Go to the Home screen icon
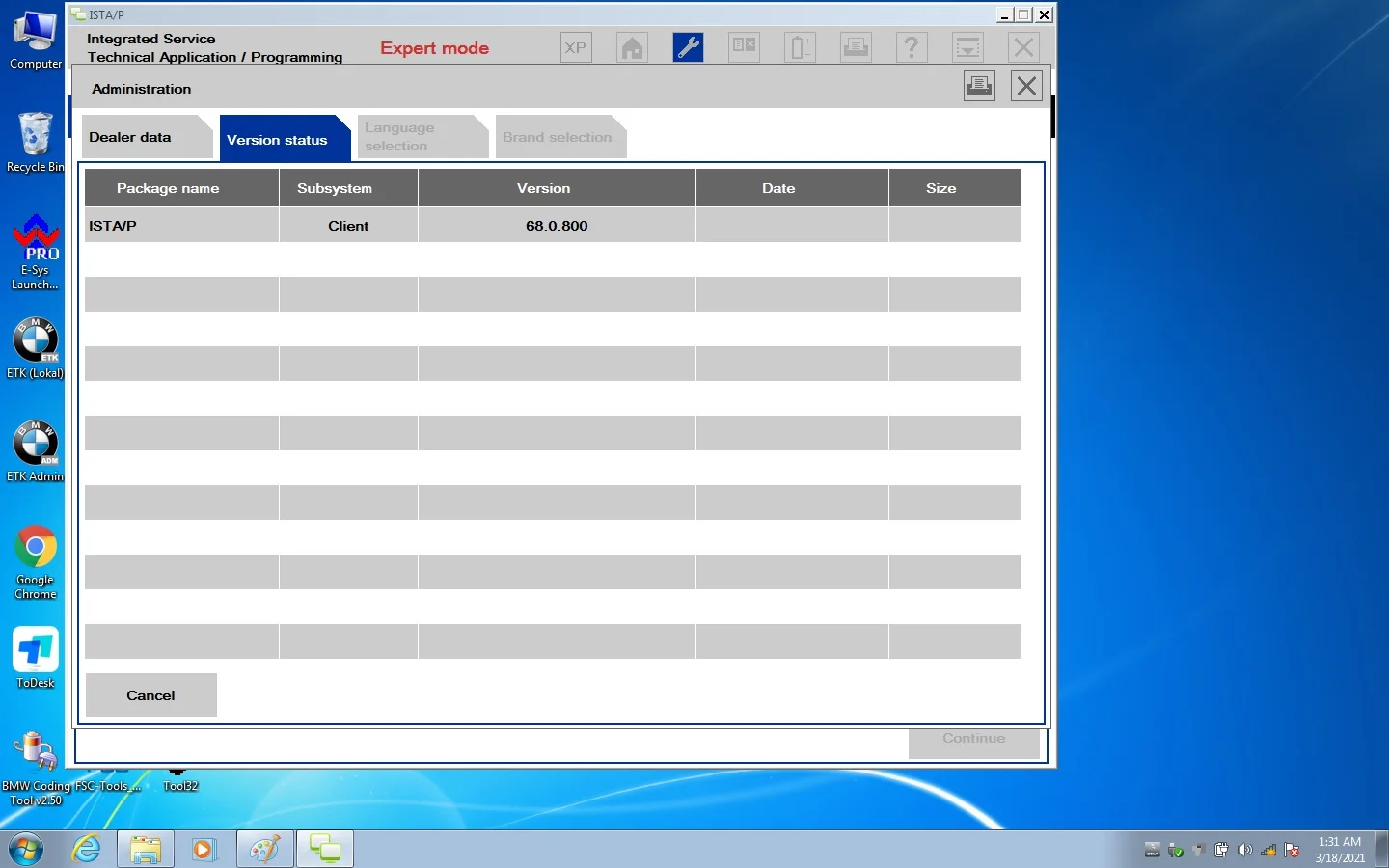This screenshot has height=868, width=1389. click(x=632, y=47)
